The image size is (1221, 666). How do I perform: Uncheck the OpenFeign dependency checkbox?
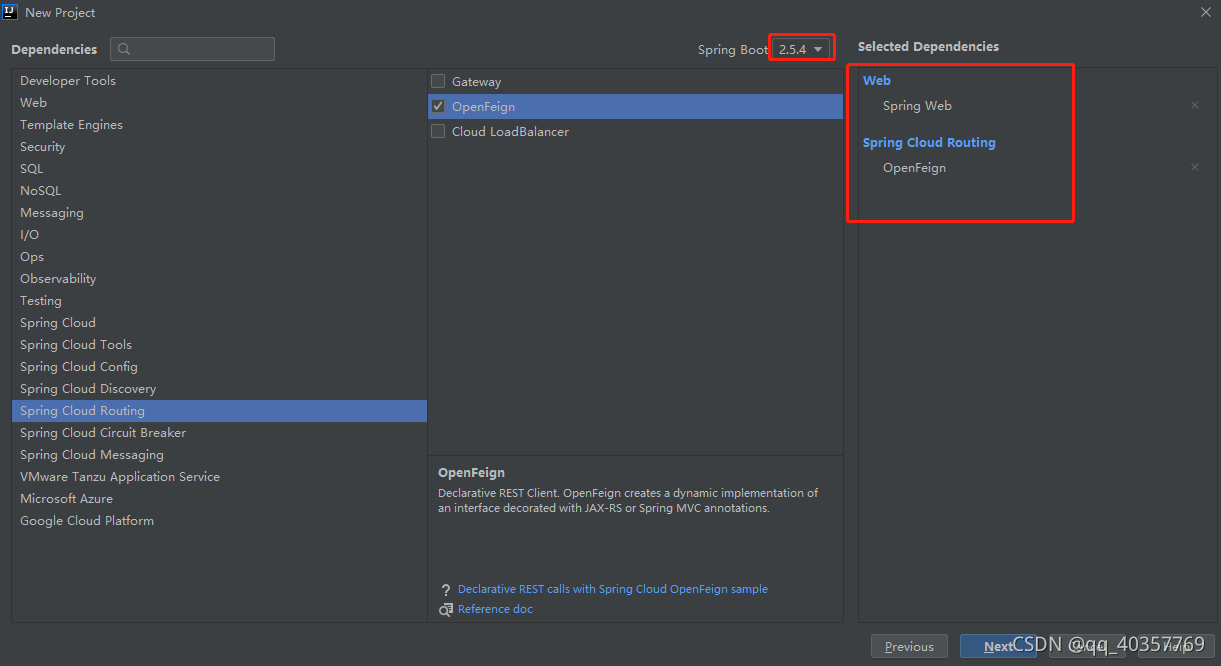[438, 106]
